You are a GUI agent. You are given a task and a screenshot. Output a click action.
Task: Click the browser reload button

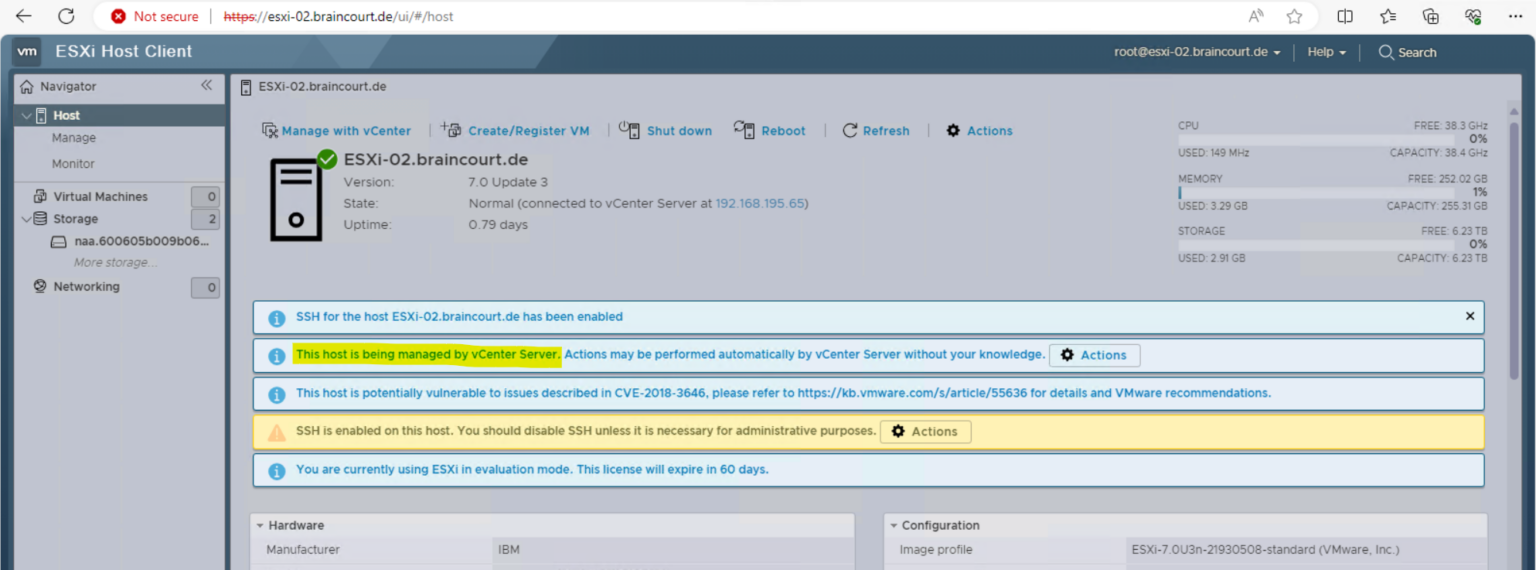[66, 16]
